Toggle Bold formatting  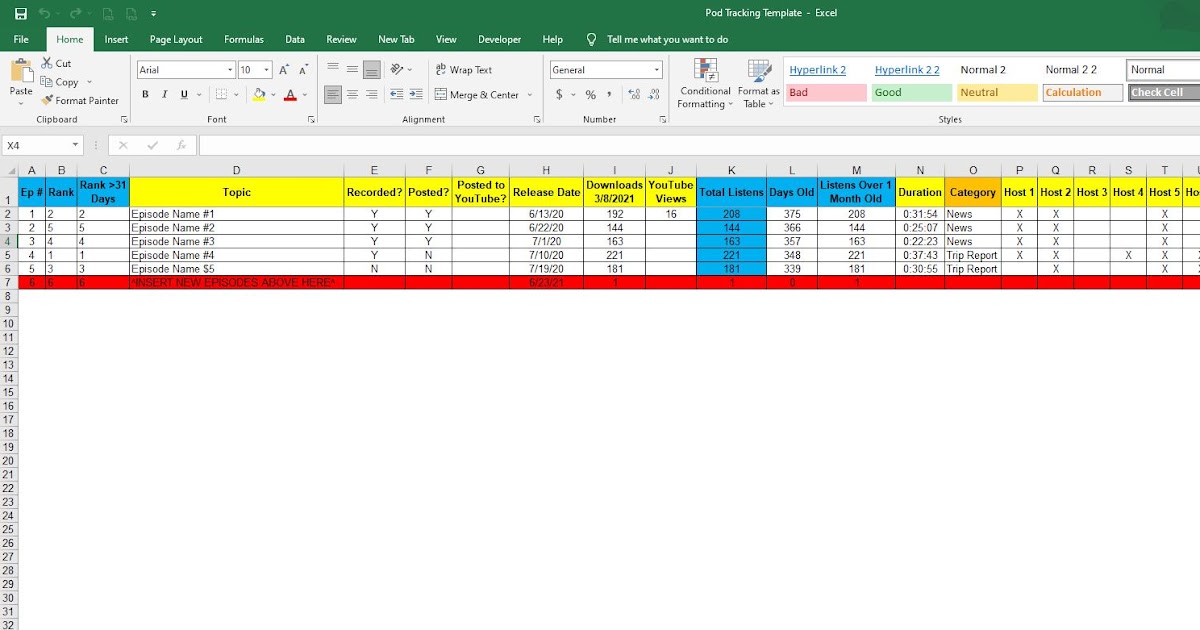click(x=145, y=93)
